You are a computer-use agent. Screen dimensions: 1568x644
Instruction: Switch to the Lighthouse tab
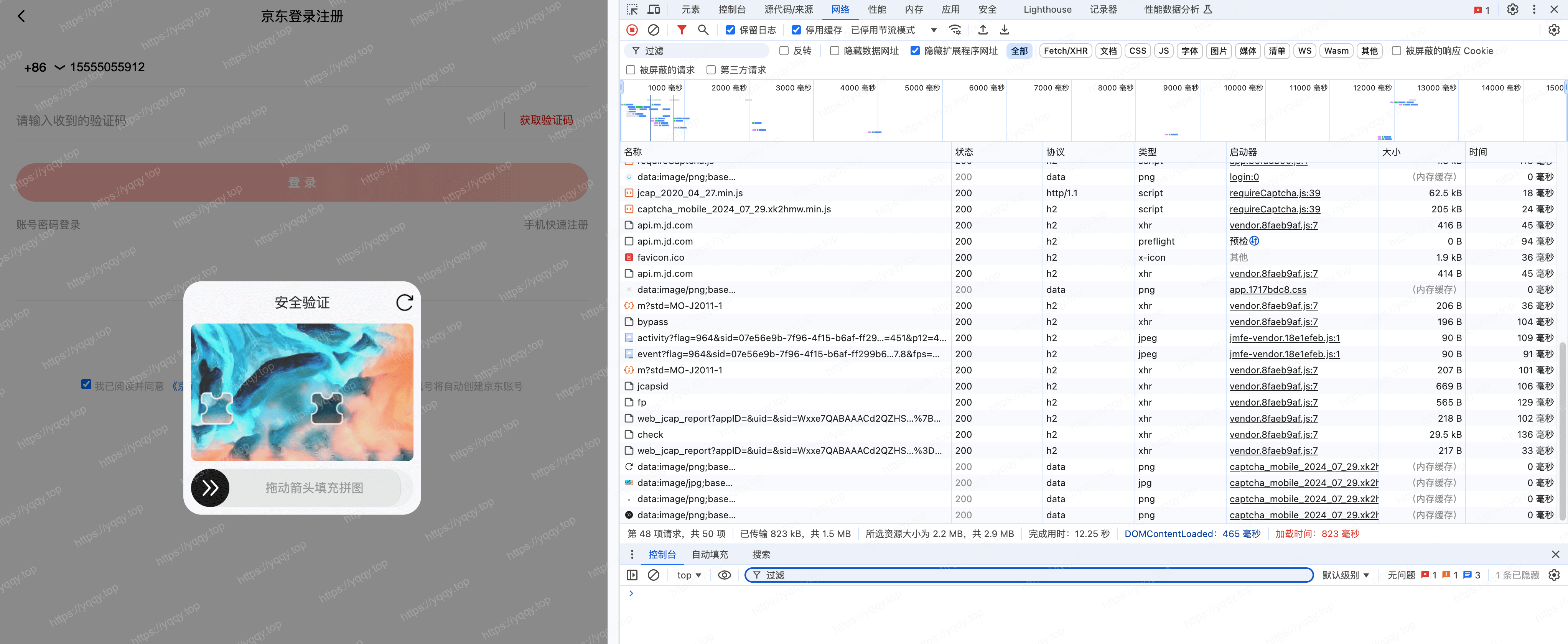[1047, 10]
